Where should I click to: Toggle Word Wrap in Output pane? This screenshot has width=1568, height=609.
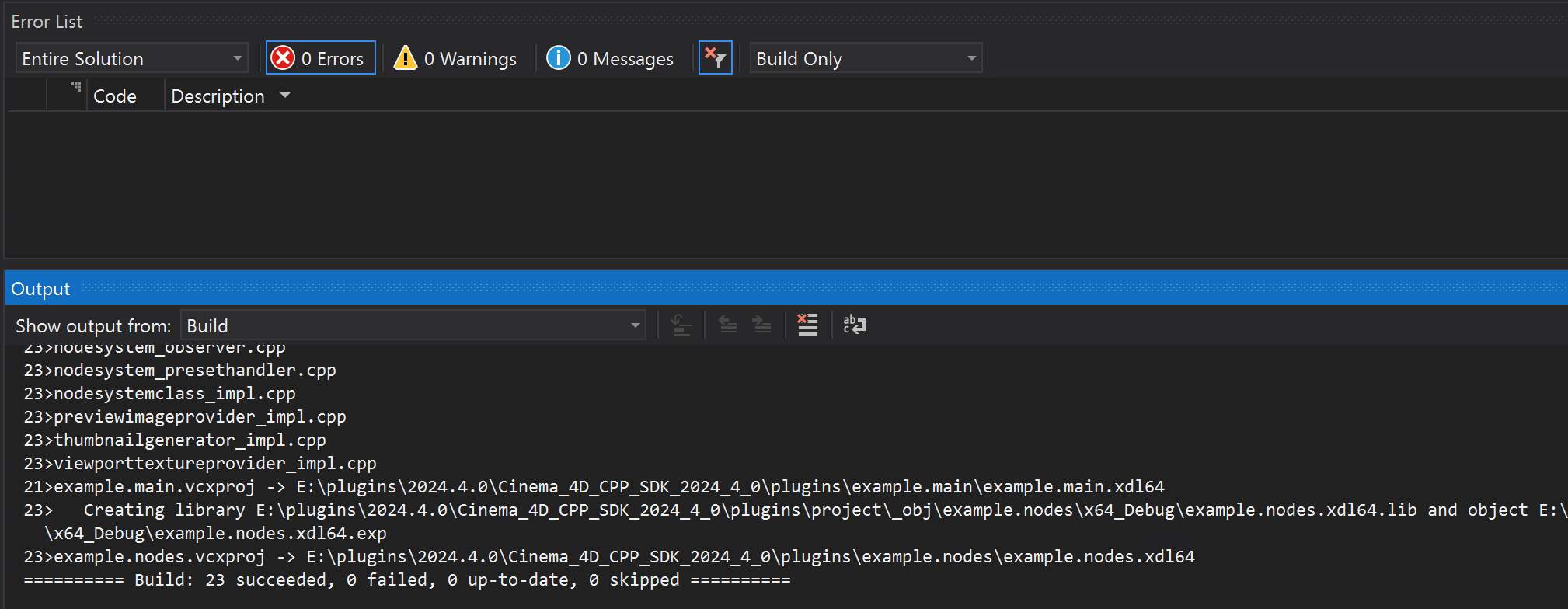(854, 325)
